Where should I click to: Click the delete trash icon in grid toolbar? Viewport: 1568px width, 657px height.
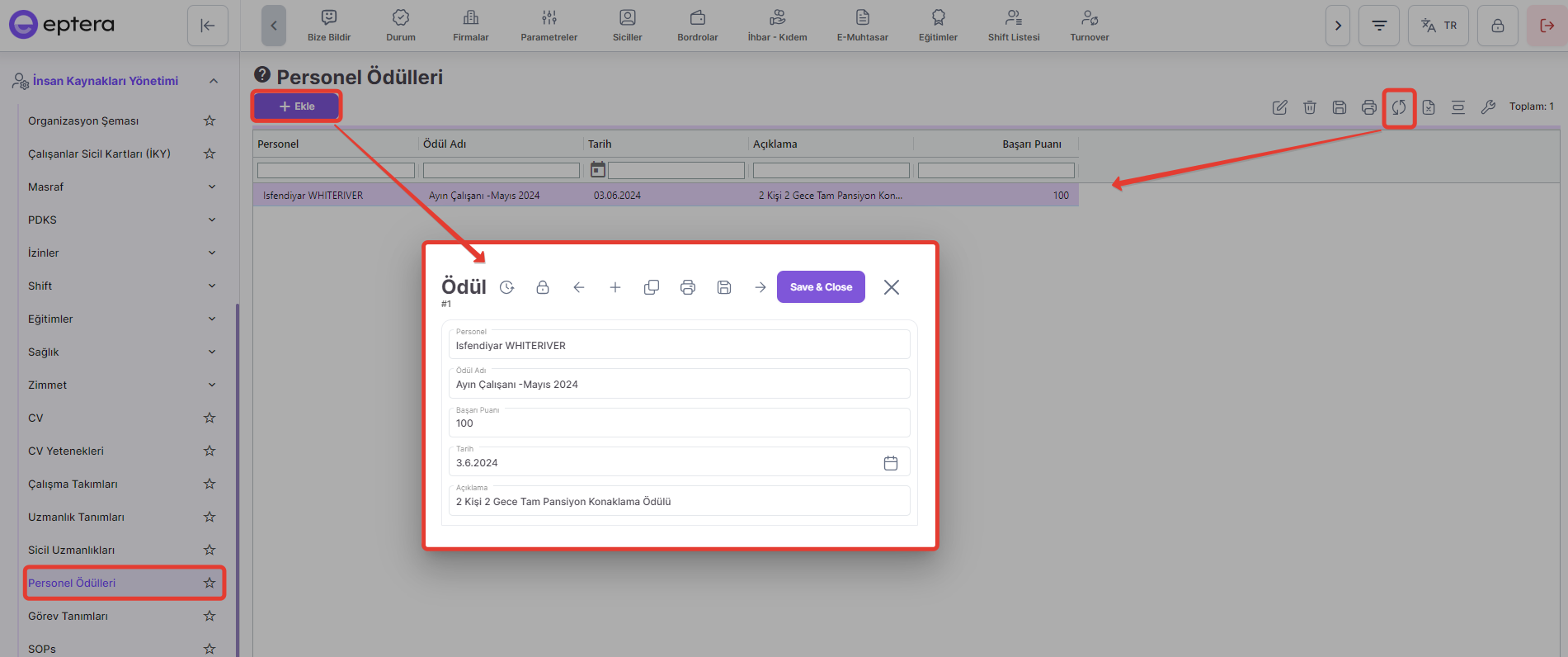[x=1310, y=107]
